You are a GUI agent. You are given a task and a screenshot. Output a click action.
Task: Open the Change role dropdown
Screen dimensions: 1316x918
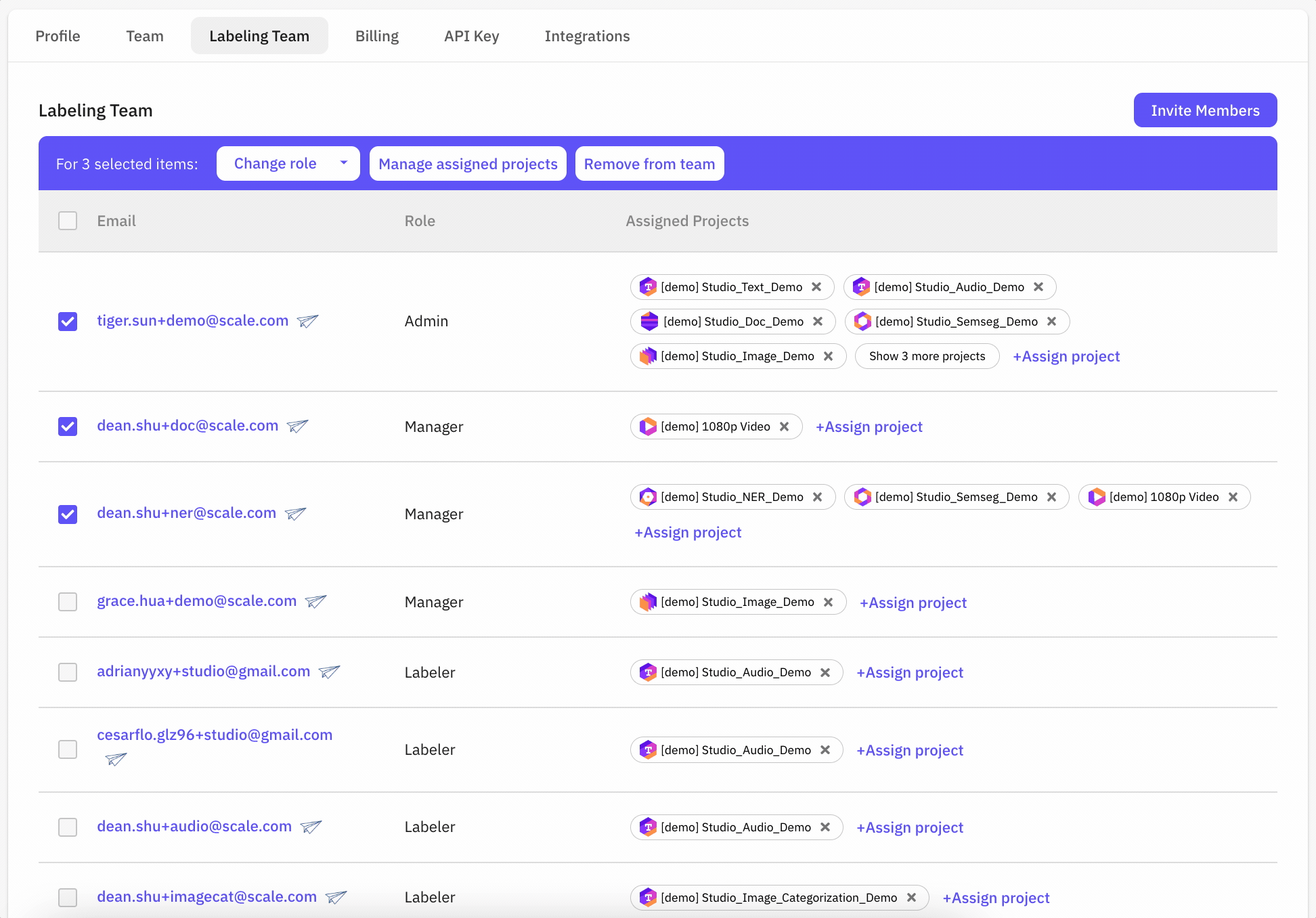pyautogui.click(x=288, y=164)
